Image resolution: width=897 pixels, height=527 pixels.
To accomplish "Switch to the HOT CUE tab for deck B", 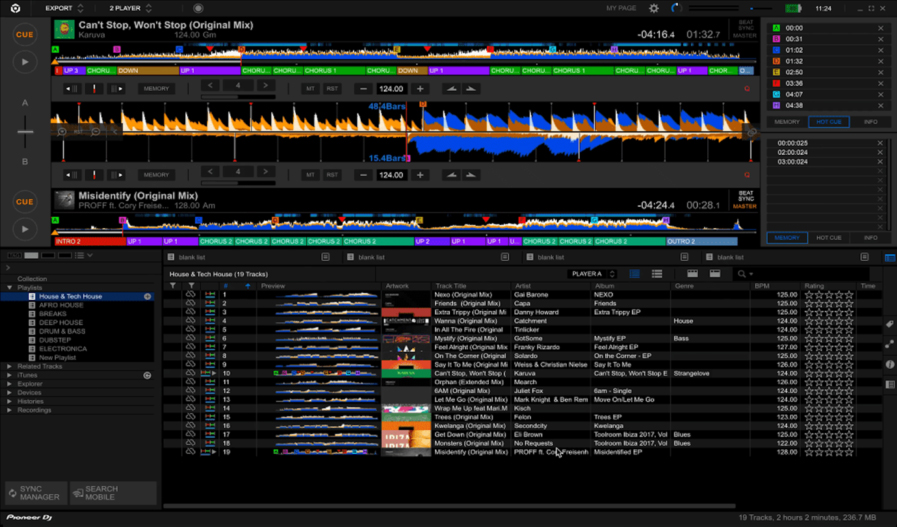I will (828, 238).
